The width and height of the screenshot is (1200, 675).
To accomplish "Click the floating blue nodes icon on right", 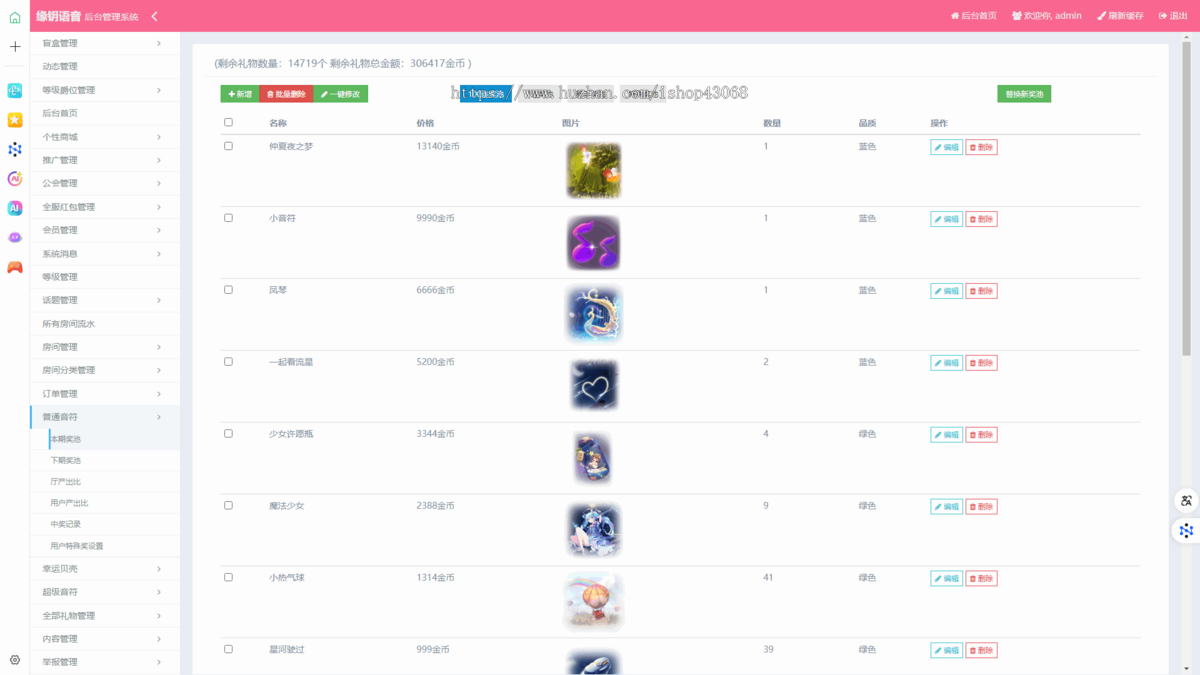I will [1186, 530].
